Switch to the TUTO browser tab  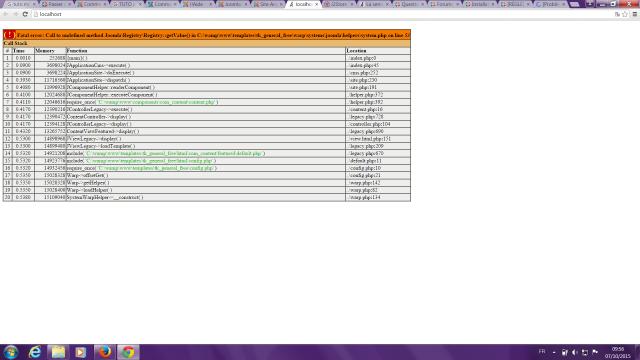coord(126,4)
